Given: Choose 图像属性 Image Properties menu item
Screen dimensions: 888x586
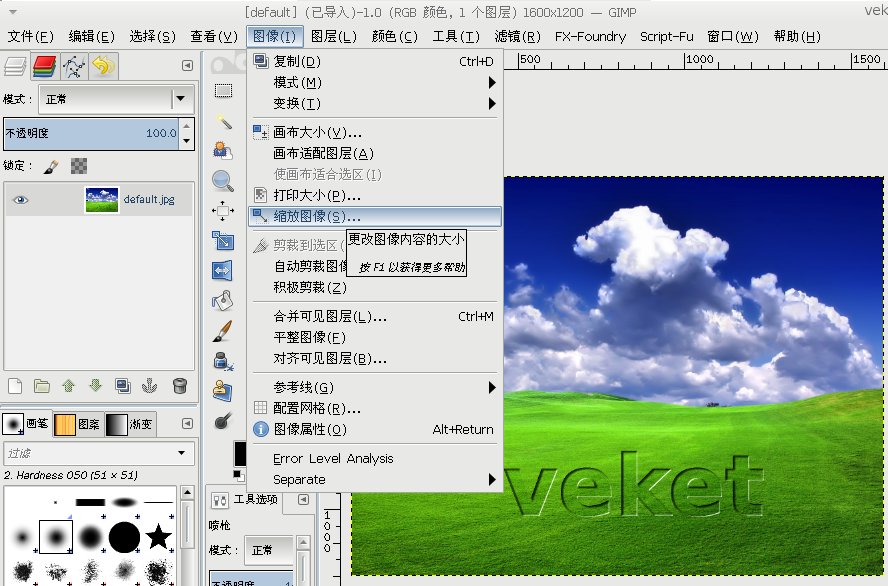Looking at the screenshot, I should (x=375, y=430).
